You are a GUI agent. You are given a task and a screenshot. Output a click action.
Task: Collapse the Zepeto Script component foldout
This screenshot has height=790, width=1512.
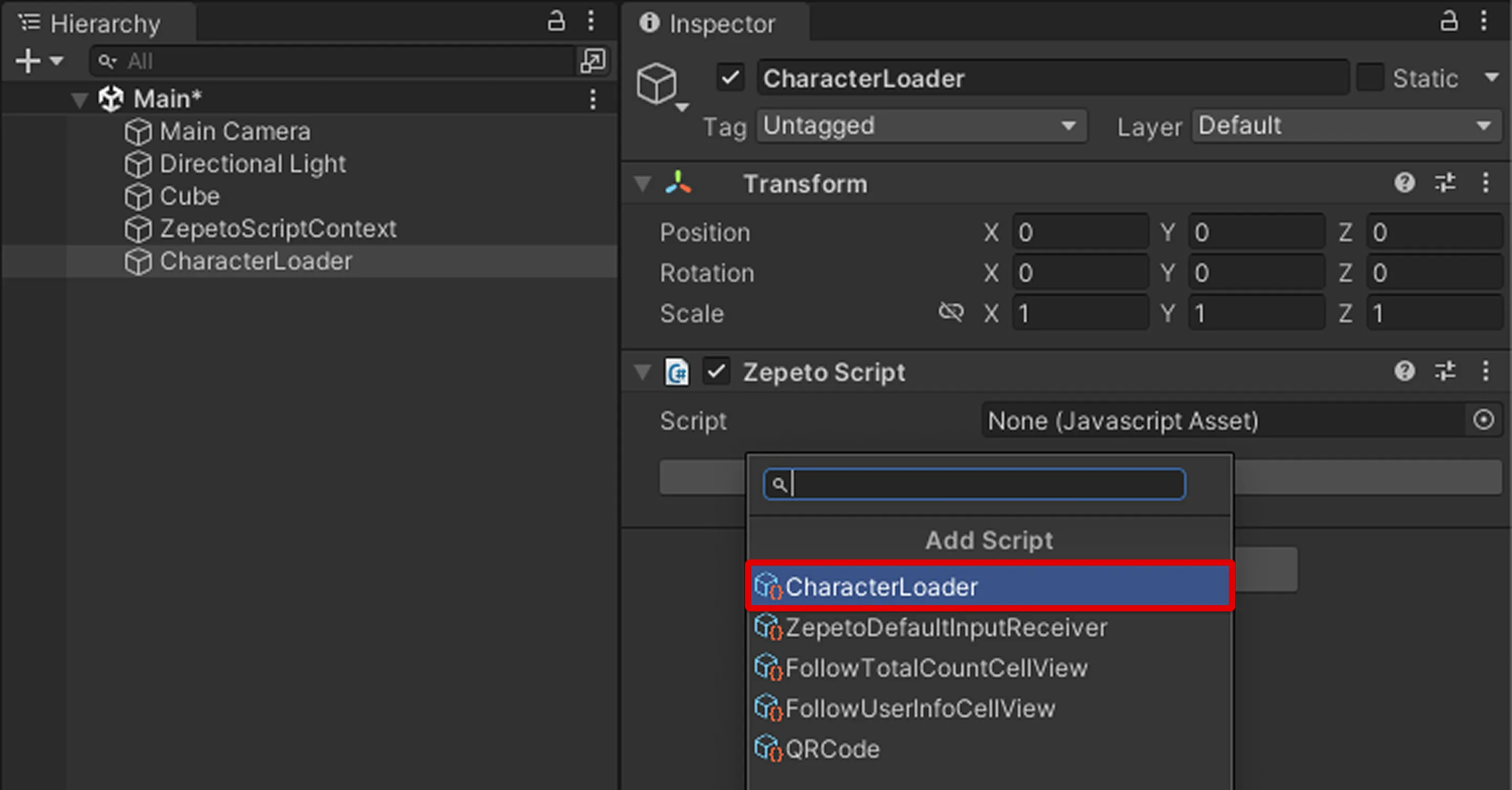coord(643,372)
